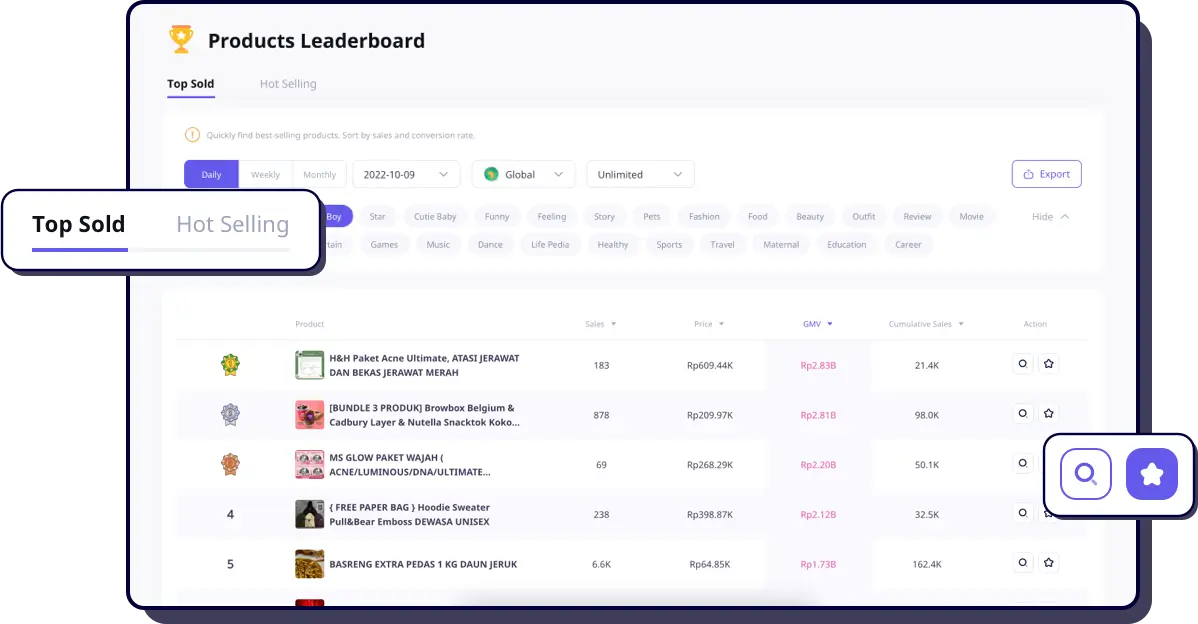The width and height of the screenshot is (1198, 624).
Task: Click search icon for H&H Paket Acne row
Action: pyautogui.click(x=1022, y=364)
